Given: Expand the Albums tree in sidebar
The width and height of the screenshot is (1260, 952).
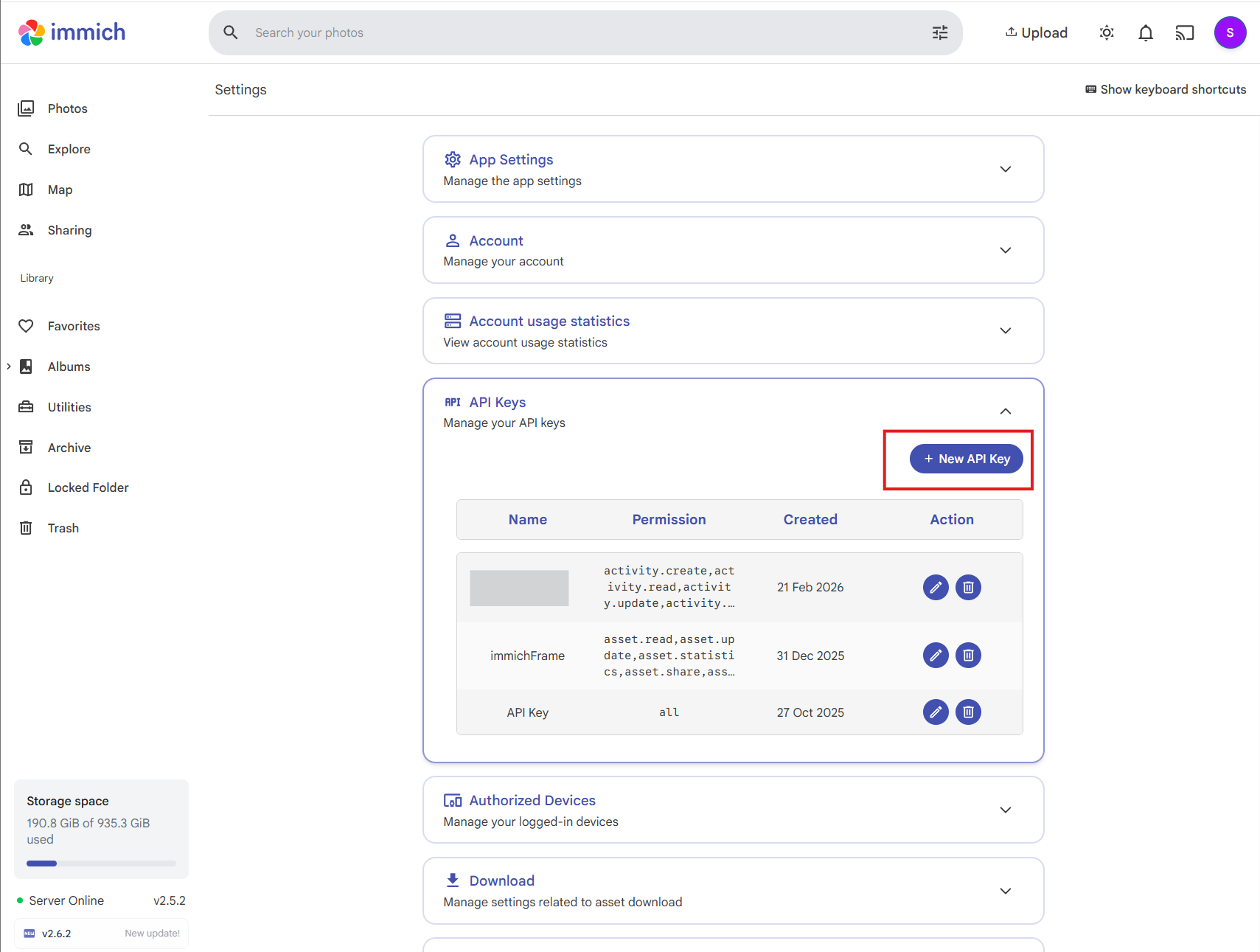Looking at the screenshot, I should pyautogui.click(x=9, y=366).
